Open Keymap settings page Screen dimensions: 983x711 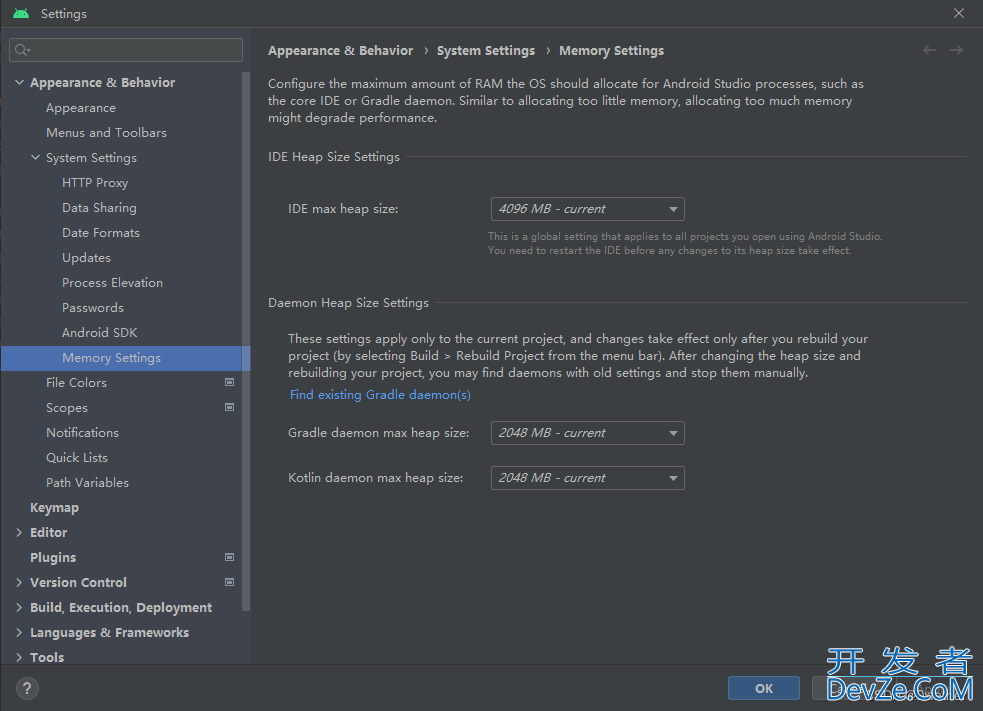pyautogui.click(x=55, y=507)
